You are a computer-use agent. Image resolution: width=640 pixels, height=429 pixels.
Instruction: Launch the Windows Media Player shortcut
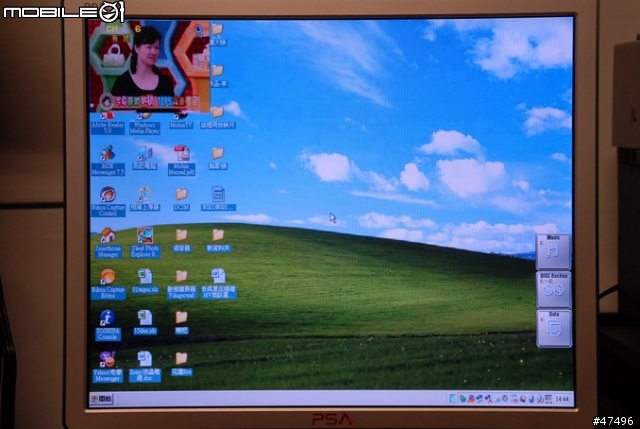point(144,125)
